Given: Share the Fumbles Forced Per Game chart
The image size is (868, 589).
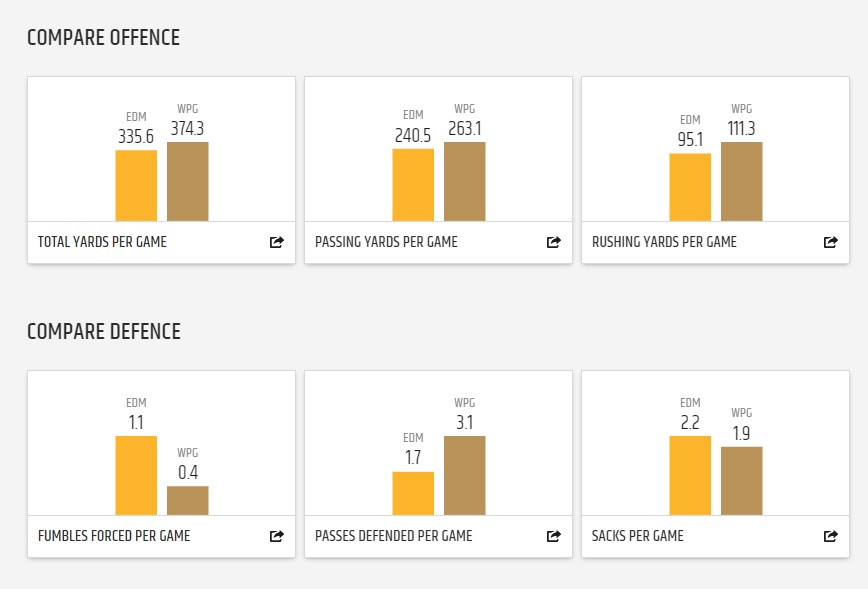Looking at the screenshot, I should click(x=277, y=536).
